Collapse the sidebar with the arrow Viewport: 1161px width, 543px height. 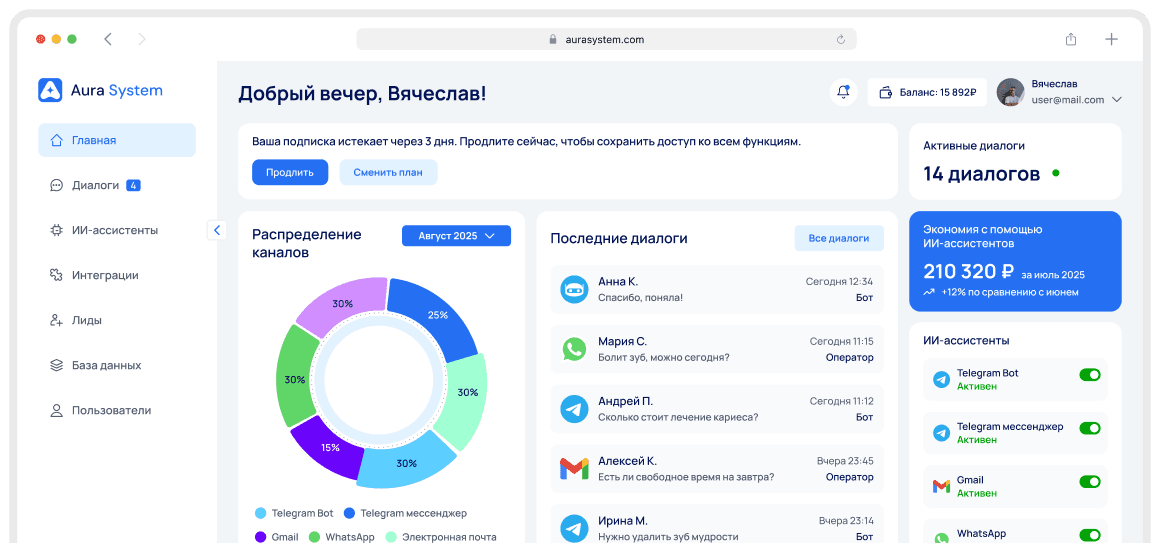216,230
